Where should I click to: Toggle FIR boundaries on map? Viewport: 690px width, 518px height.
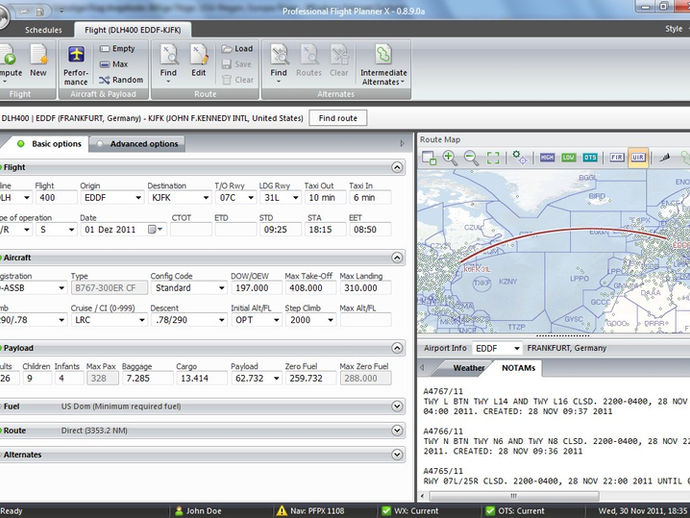(617, 158)
